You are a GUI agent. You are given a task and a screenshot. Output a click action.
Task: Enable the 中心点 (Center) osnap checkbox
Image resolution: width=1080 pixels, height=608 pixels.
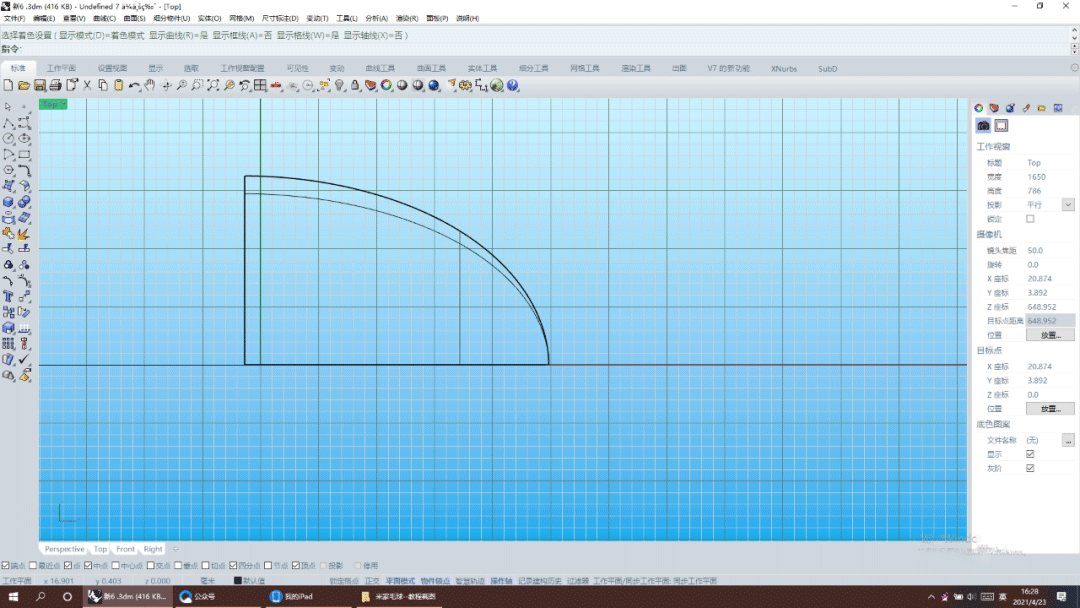tap(114, 565)
